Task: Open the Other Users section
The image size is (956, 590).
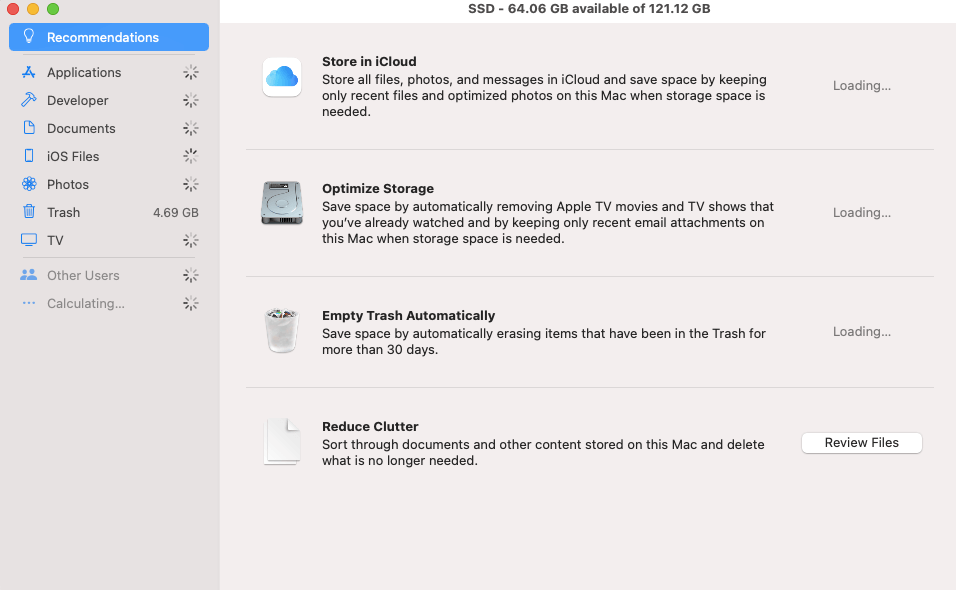Action: 84,275
